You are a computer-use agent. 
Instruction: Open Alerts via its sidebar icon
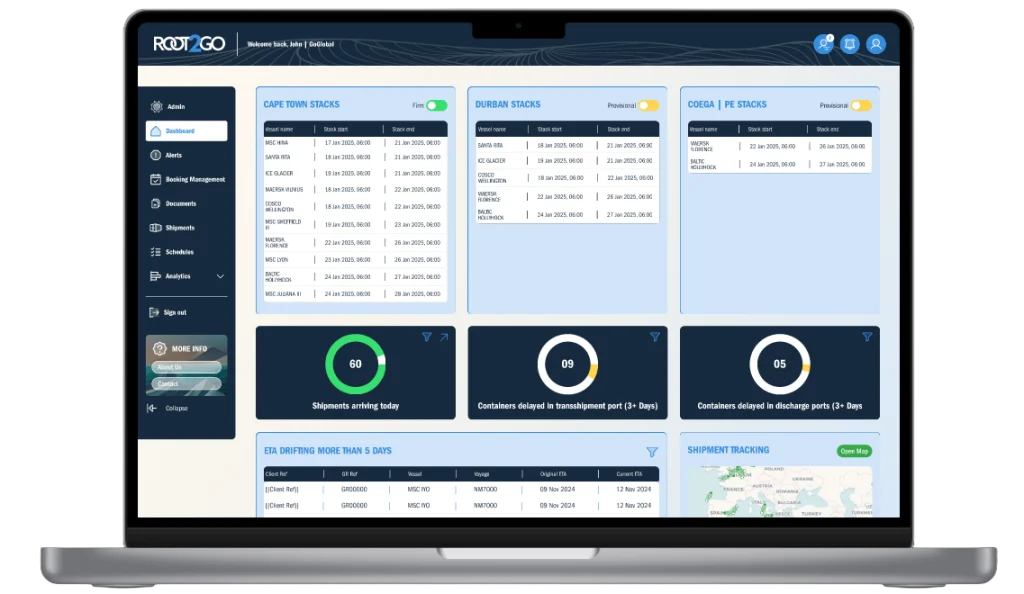click(155, 155)
